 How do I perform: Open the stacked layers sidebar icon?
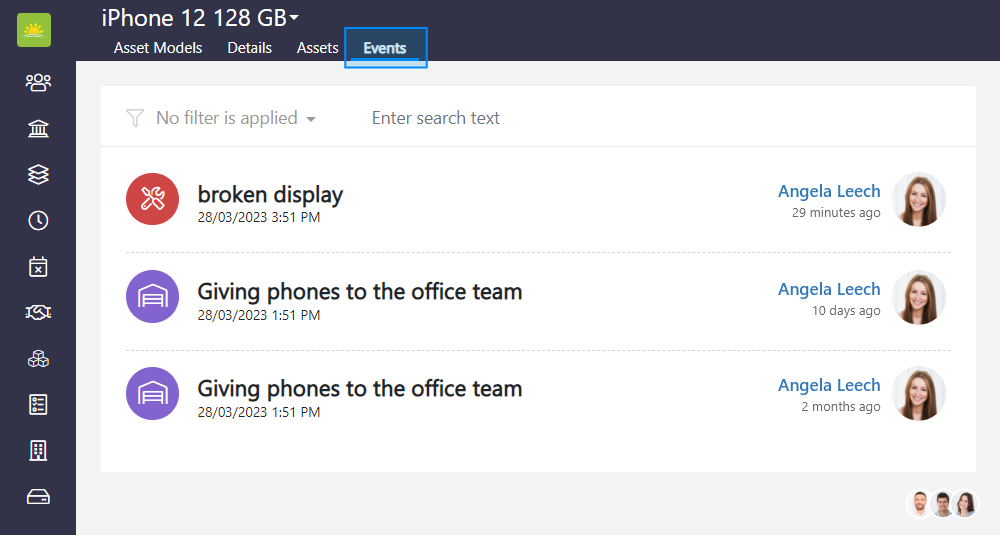pos(38,174)
